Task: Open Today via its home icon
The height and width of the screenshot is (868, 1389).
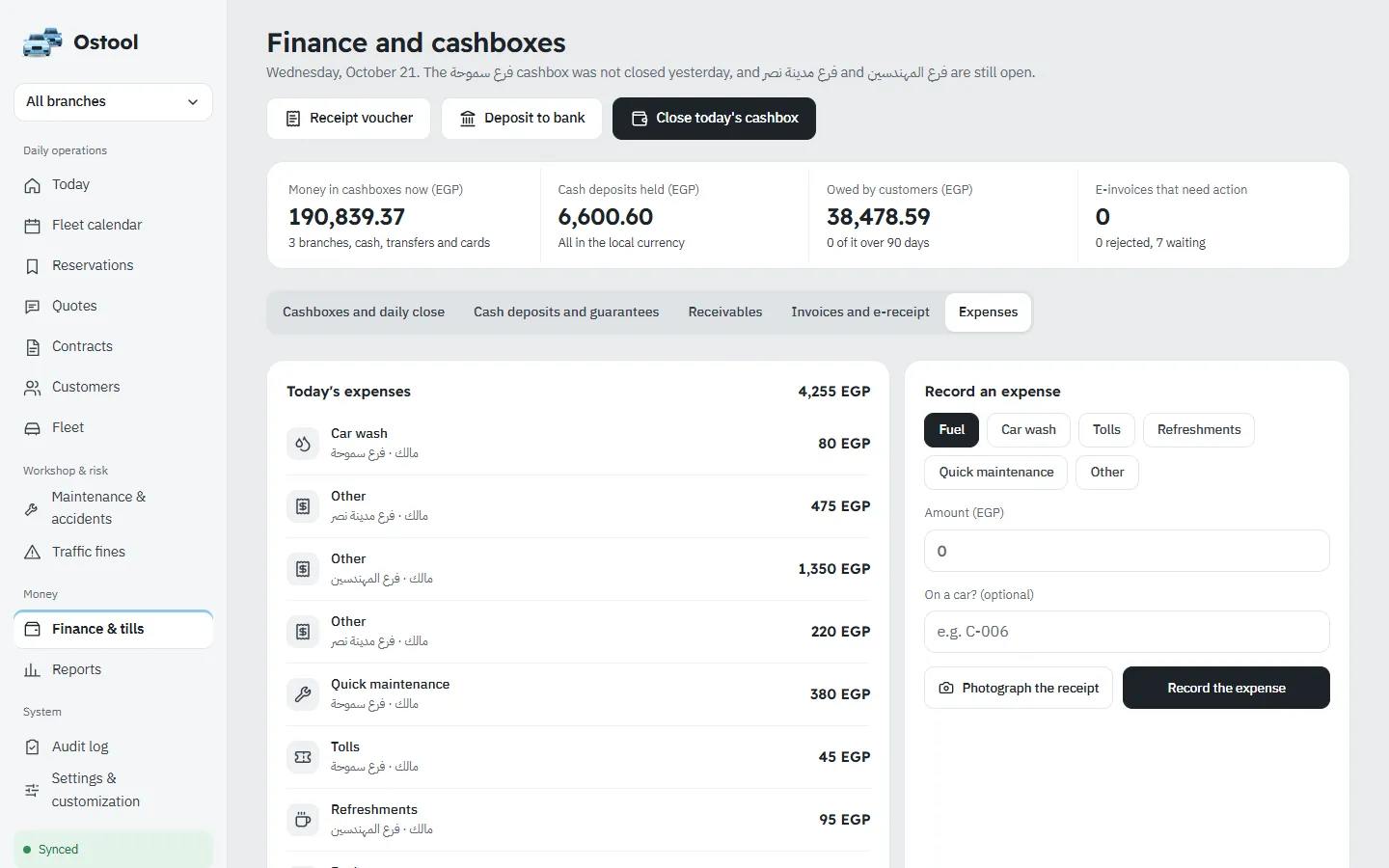Action: (x=33, y=185)
